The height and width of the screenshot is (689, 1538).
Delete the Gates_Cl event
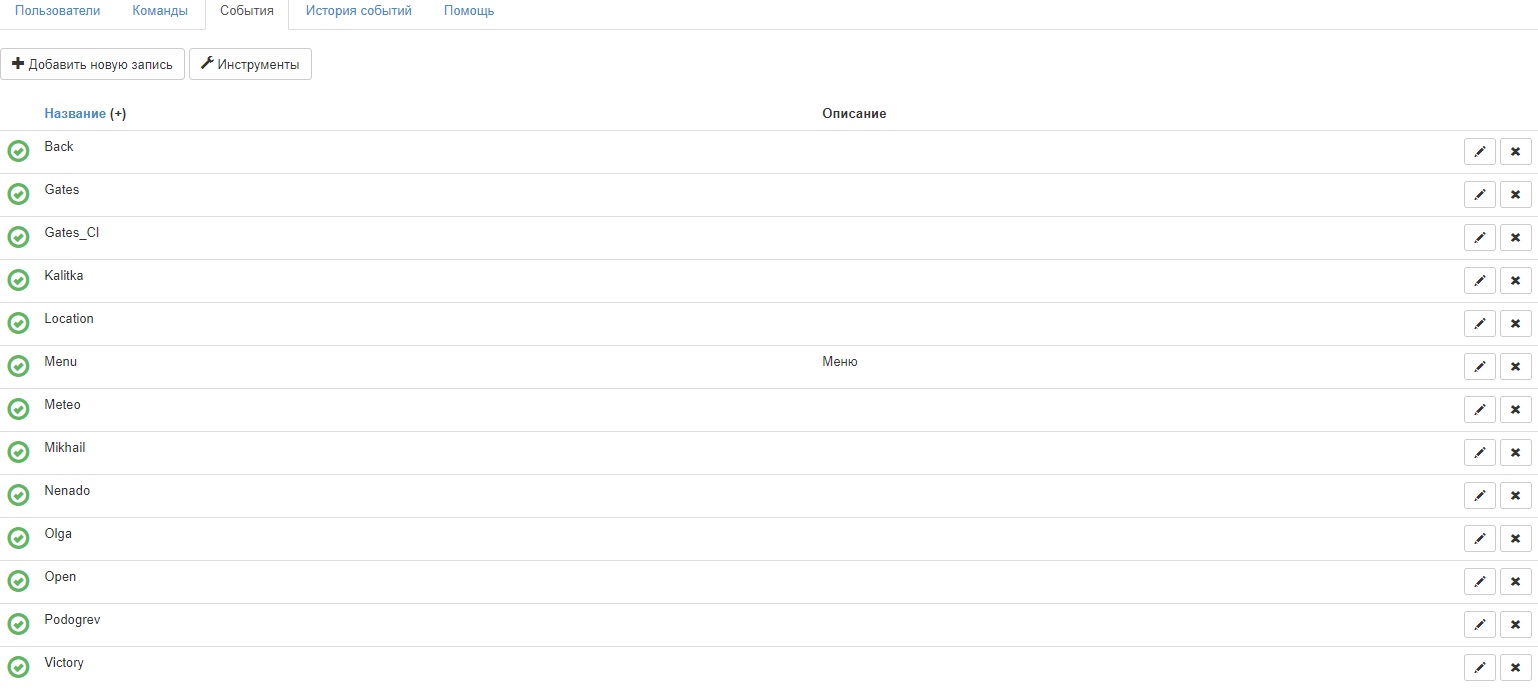click(x=1515, y=238)
